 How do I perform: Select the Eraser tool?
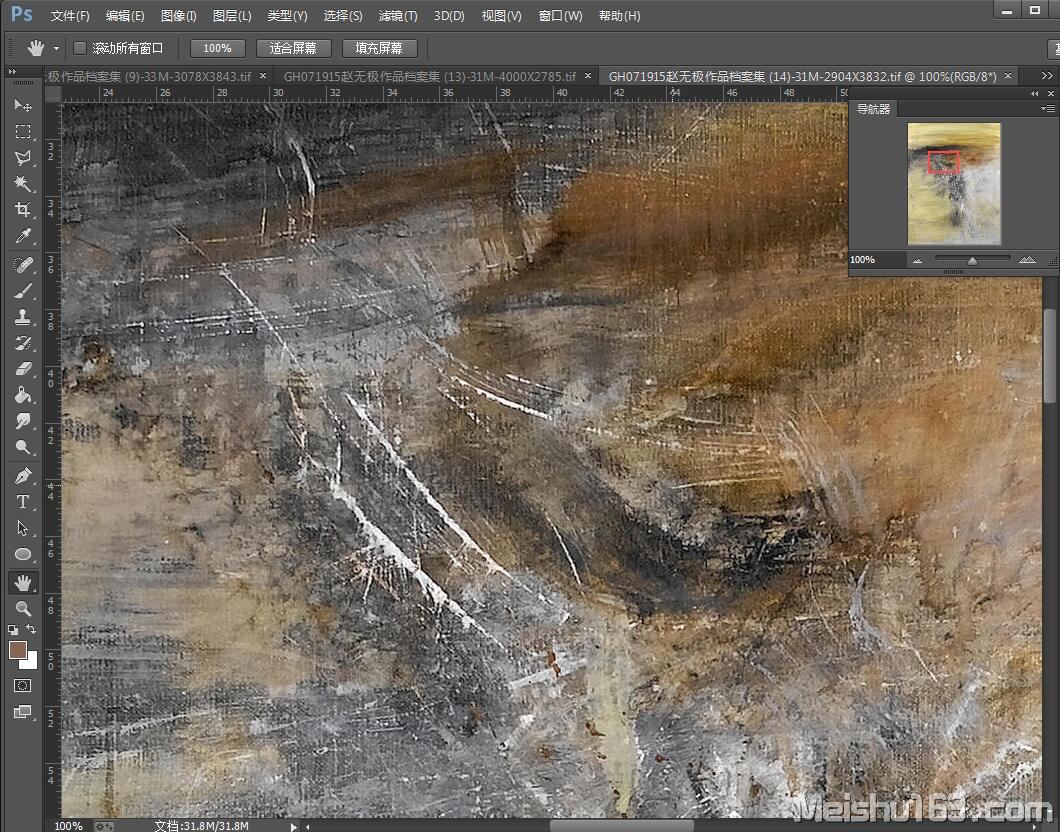pyautogui.click(x=23, y=369)
